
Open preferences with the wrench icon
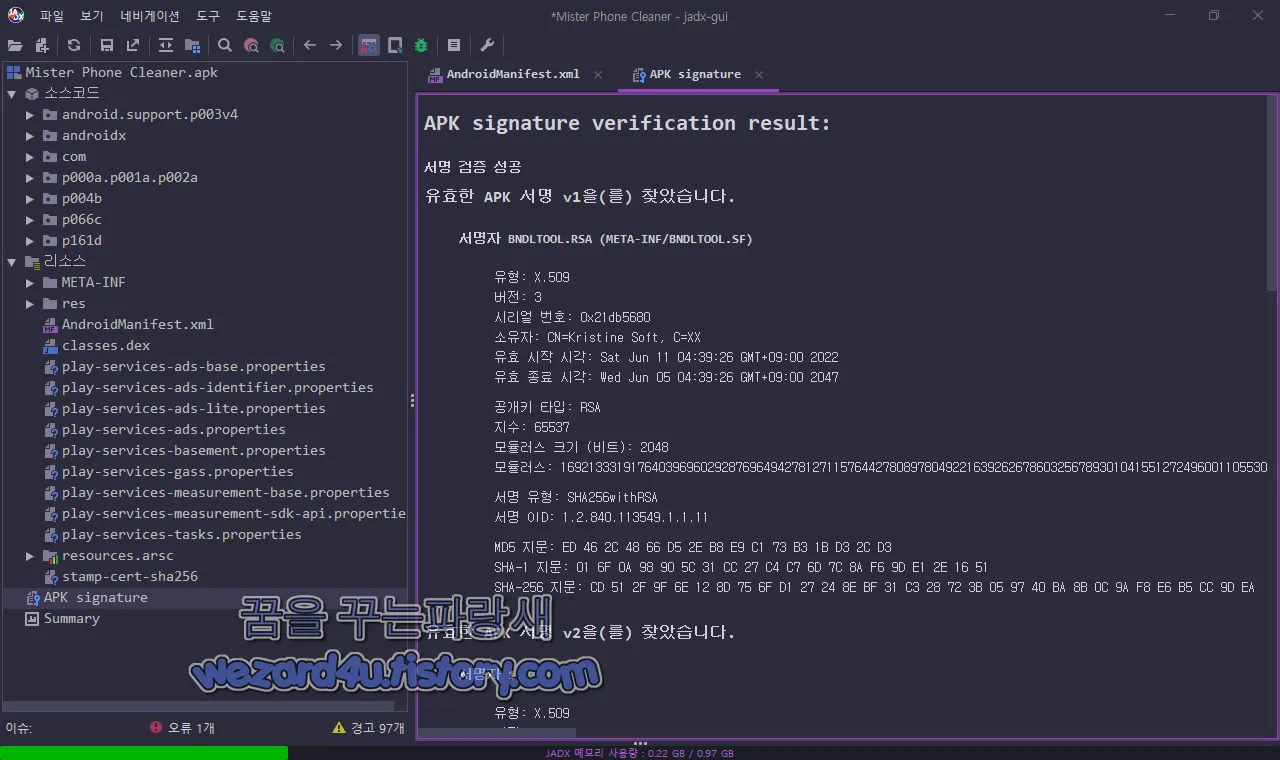487,44
